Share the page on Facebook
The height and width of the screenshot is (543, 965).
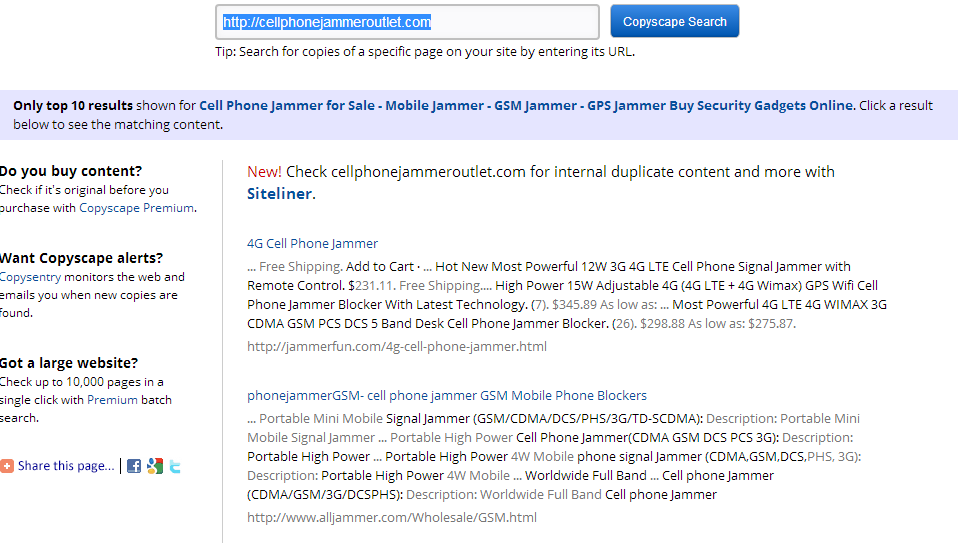pyautogui.click(x=134, y=466)
